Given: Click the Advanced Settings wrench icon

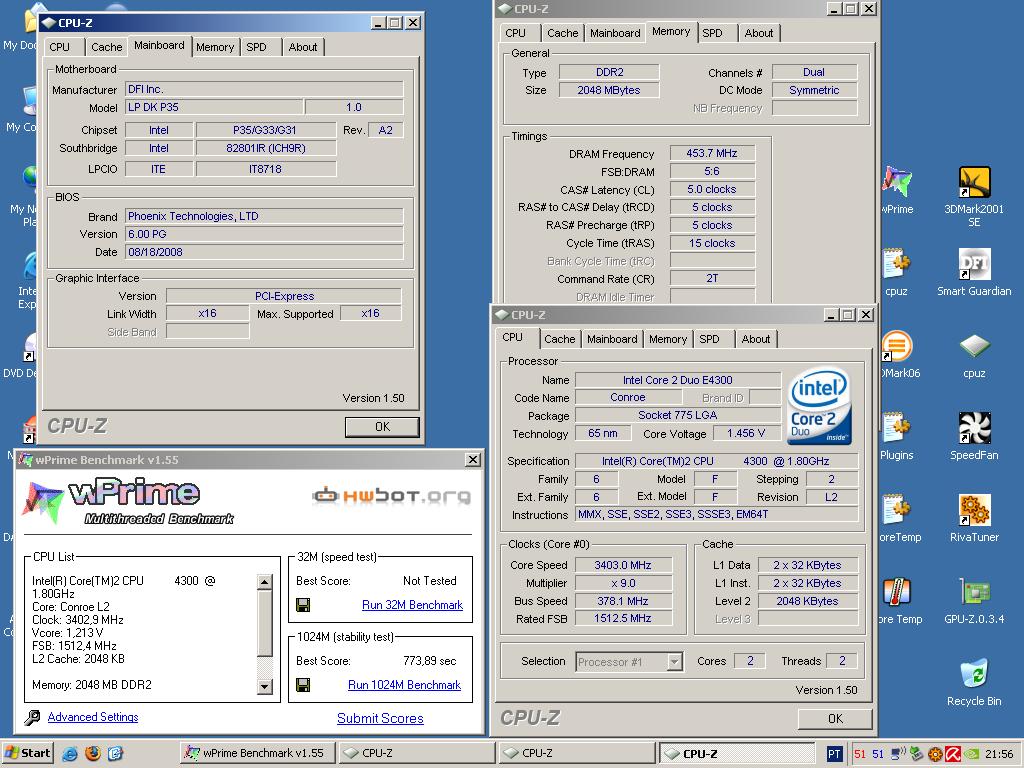Looking at the screenshot, I should click(32, 717).
